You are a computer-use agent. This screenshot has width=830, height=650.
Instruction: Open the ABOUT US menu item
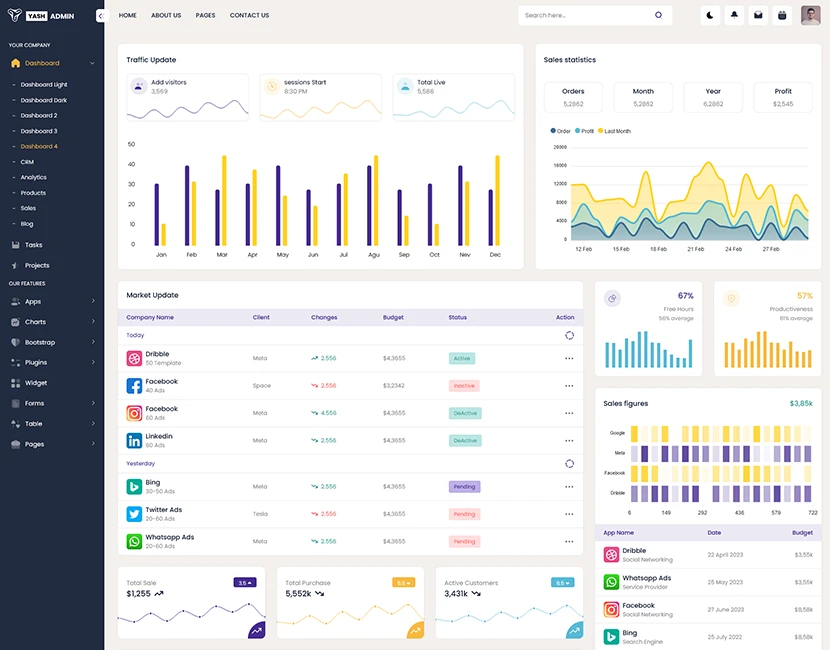166,15
